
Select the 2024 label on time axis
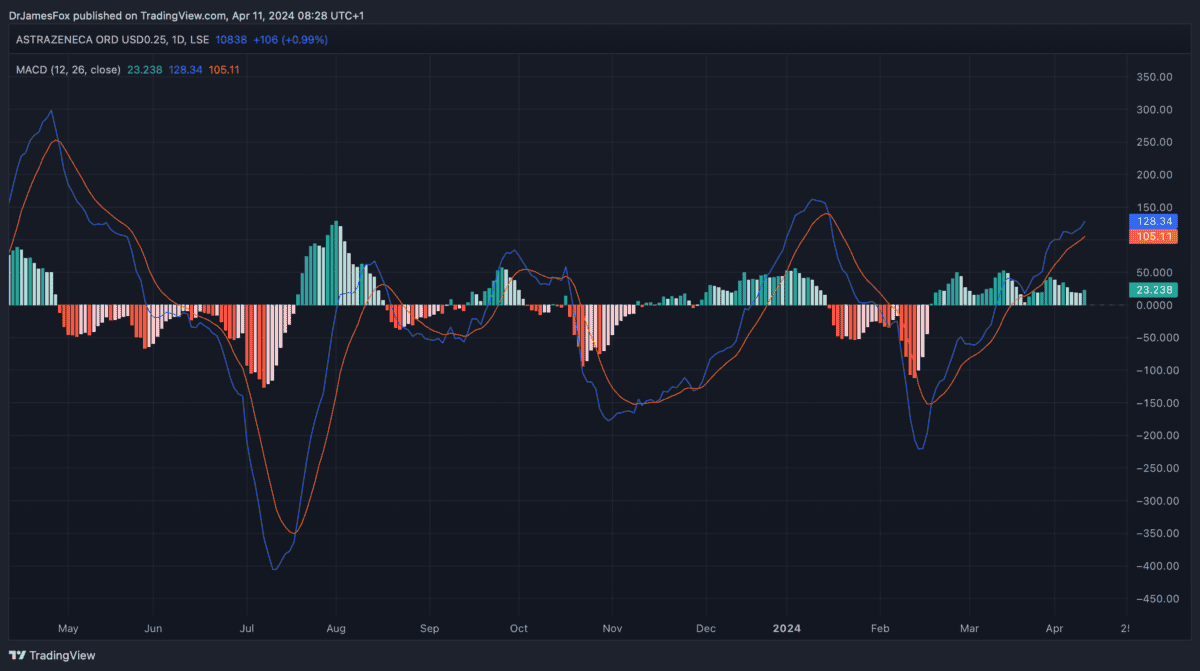tap(788, 629)
